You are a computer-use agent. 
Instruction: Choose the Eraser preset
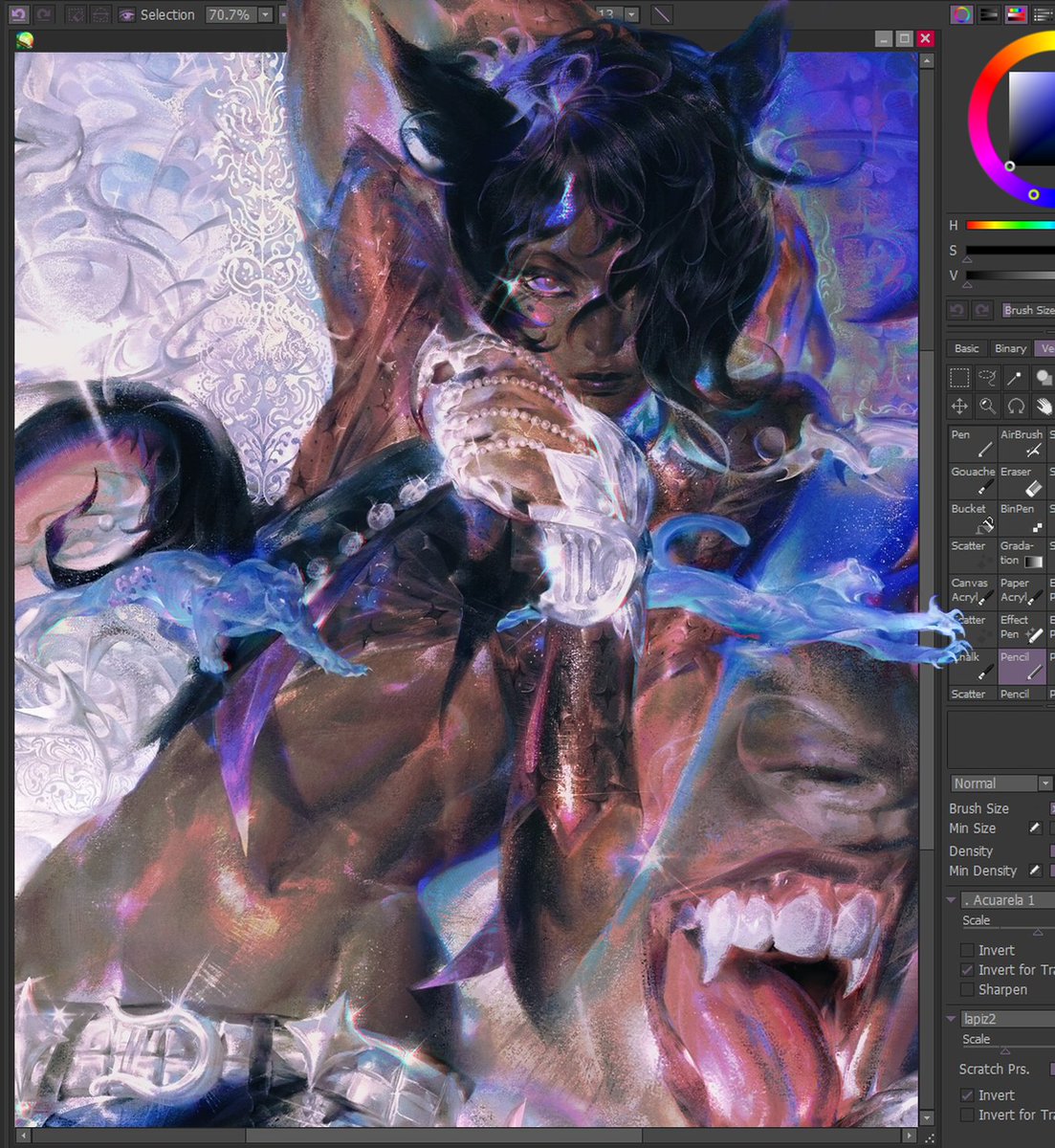(1022, 479)
